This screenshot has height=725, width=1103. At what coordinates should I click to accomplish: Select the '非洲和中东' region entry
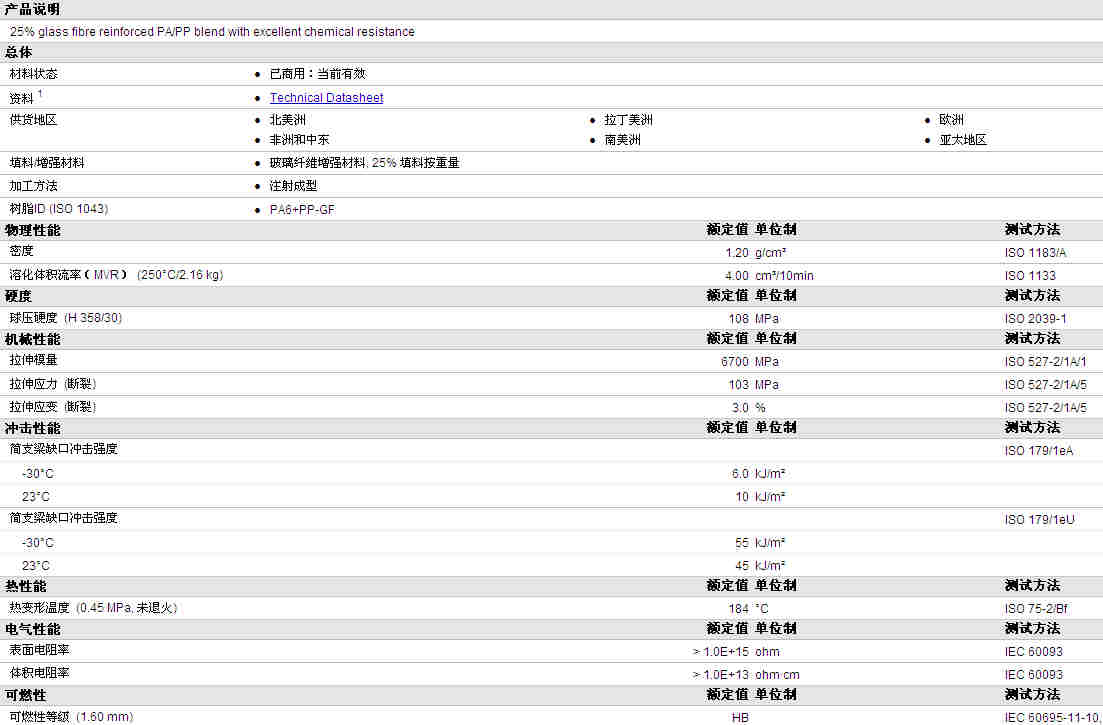click(x=299, y=140)
